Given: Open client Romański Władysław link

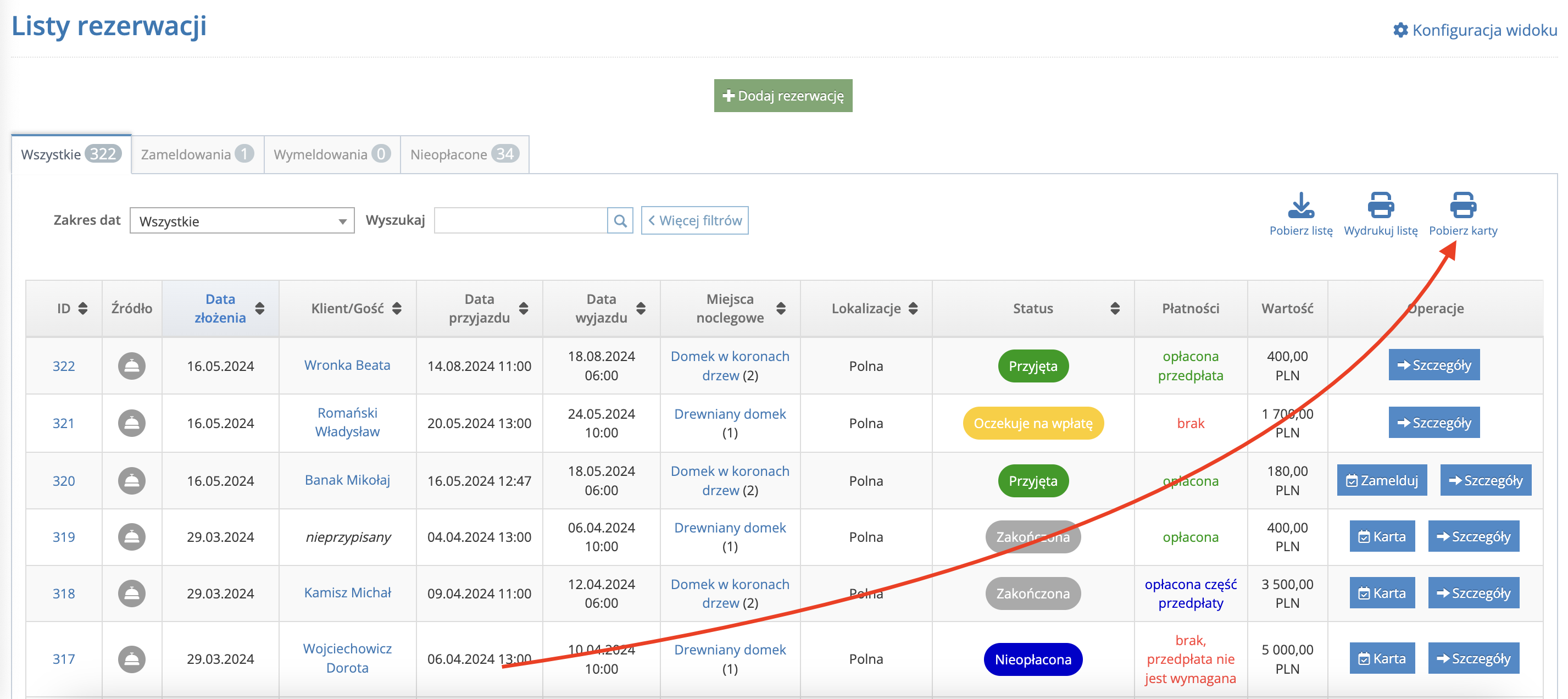Looking at the screenshot, I should [347, 423].
